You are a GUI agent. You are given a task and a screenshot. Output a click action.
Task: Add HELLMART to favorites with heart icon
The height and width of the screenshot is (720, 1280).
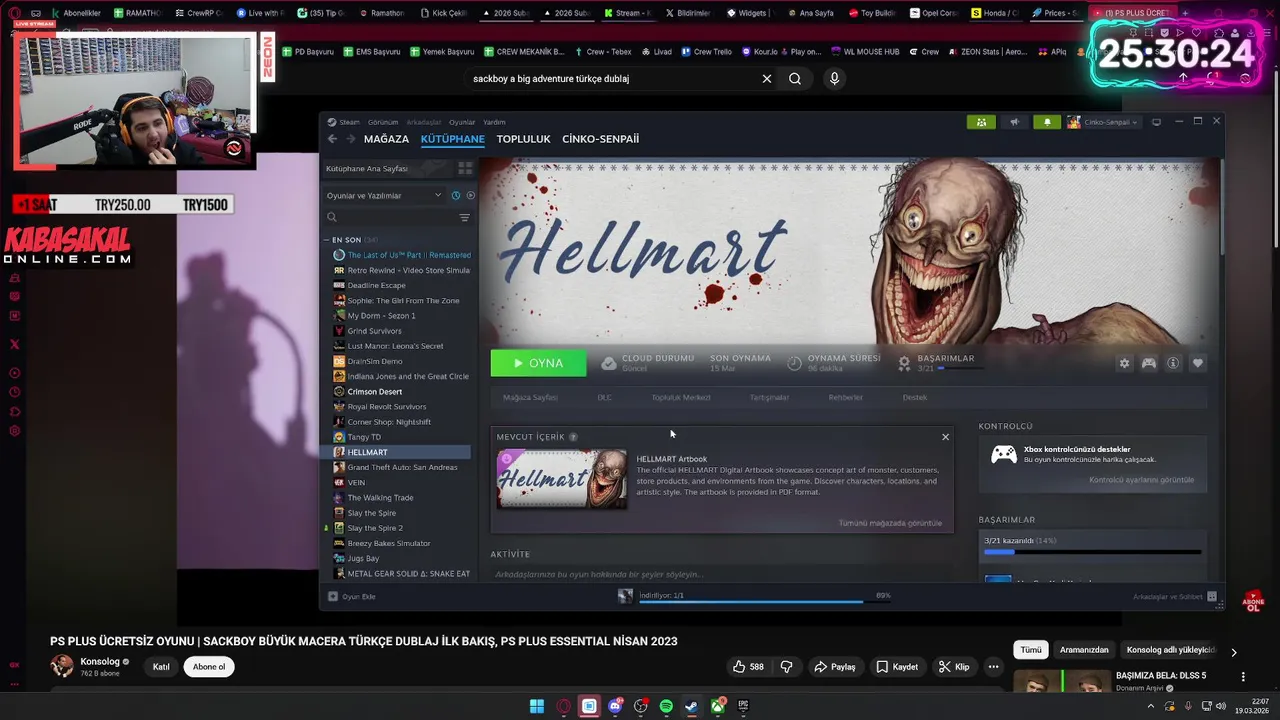pyautogui.click(x=1198, y=363)
